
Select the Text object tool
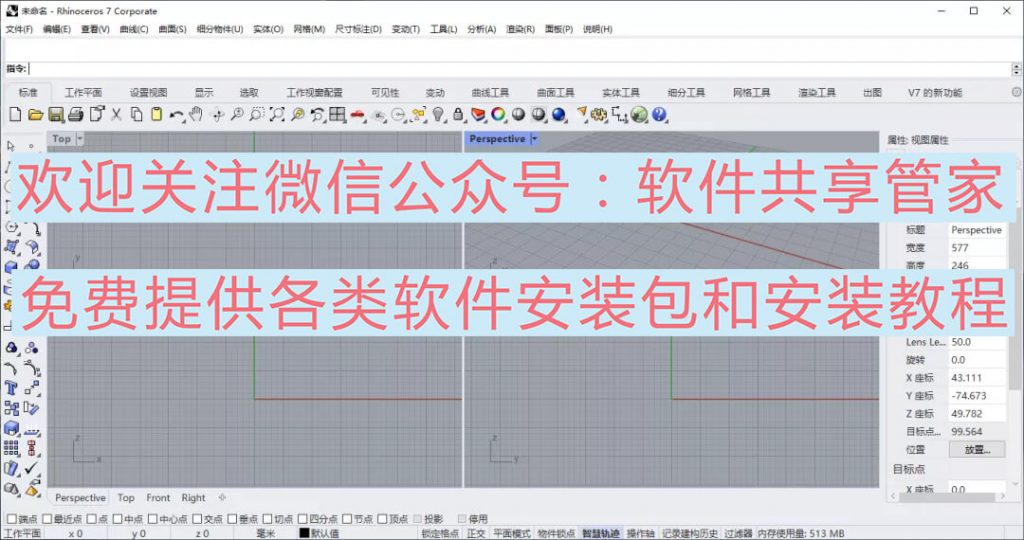[x=11, y=388]
